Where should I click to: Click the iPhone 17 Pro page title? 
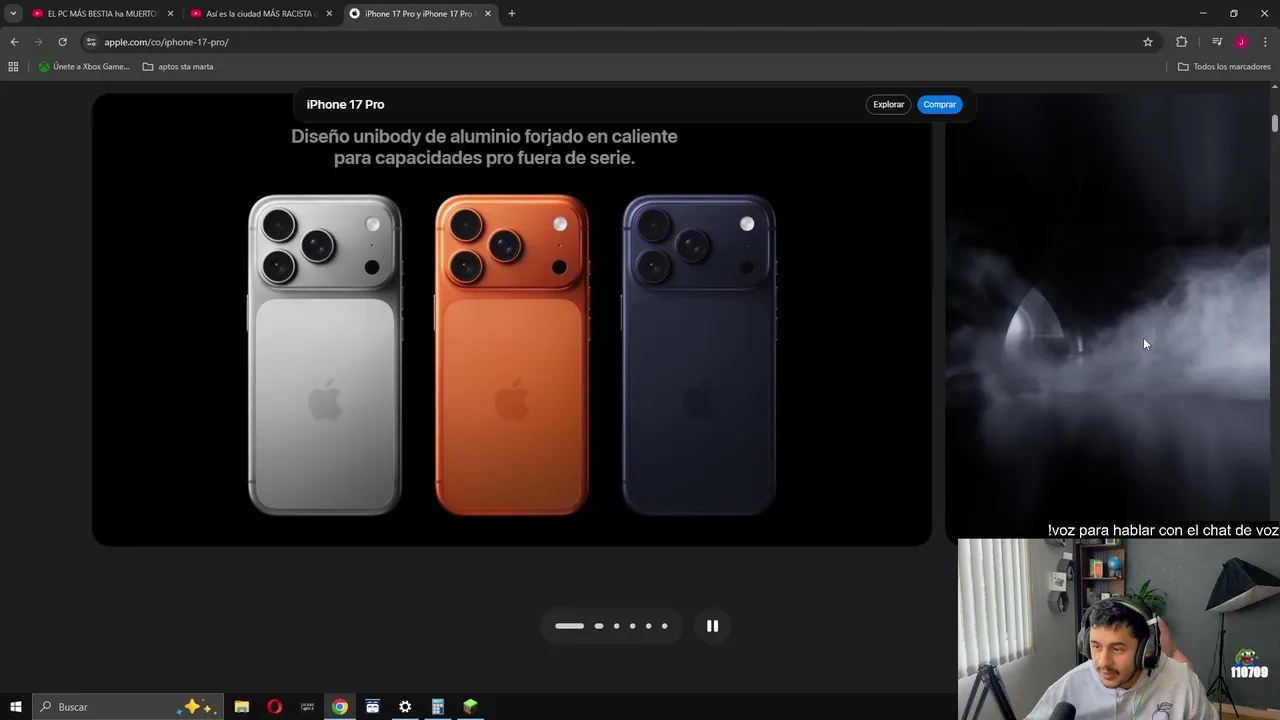click(345, 104)
